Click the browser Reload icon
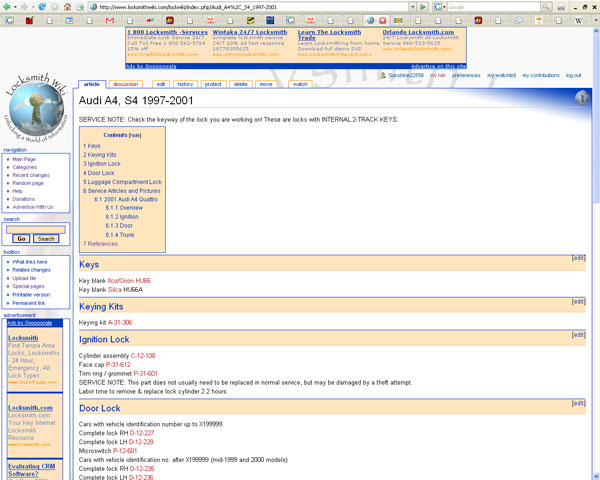Viewport: 600px width, 480px height. tap(44, 7)
